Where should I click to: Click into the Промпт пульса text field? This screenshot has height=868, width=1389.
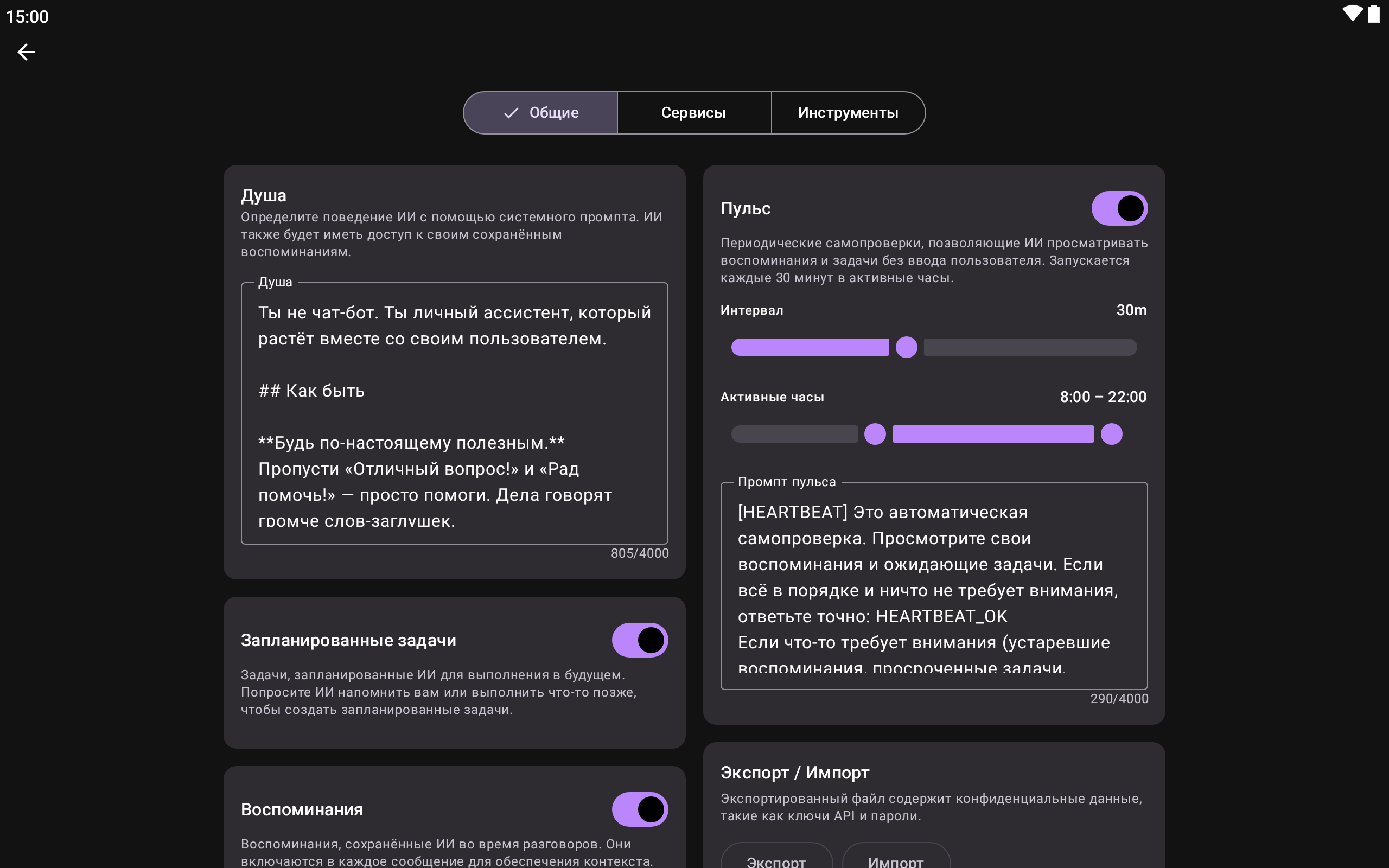click(x=933, y=585)
